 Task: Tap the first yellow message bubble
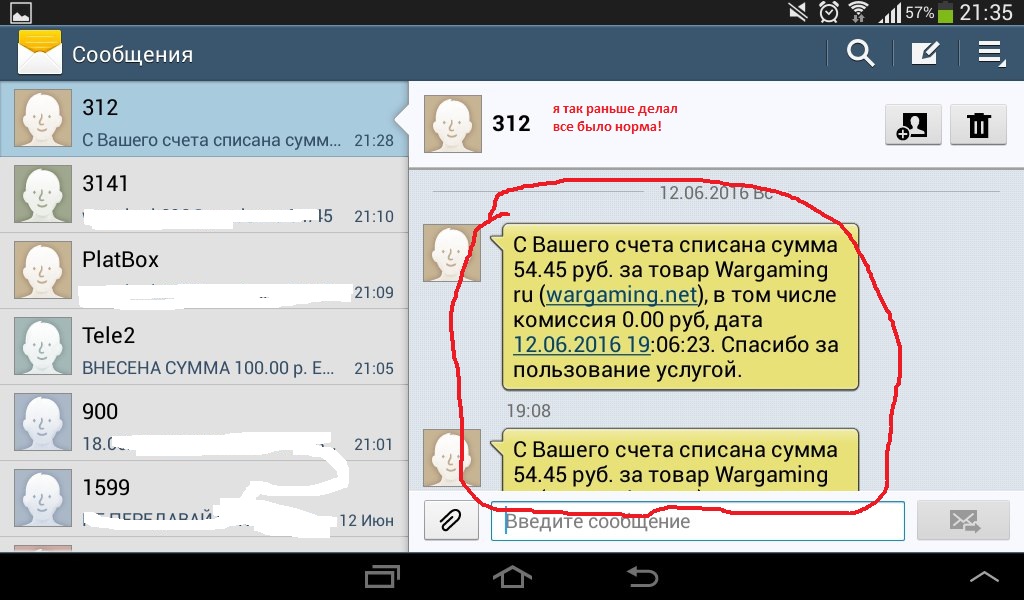pyautogui.click(x=680, y=307)
